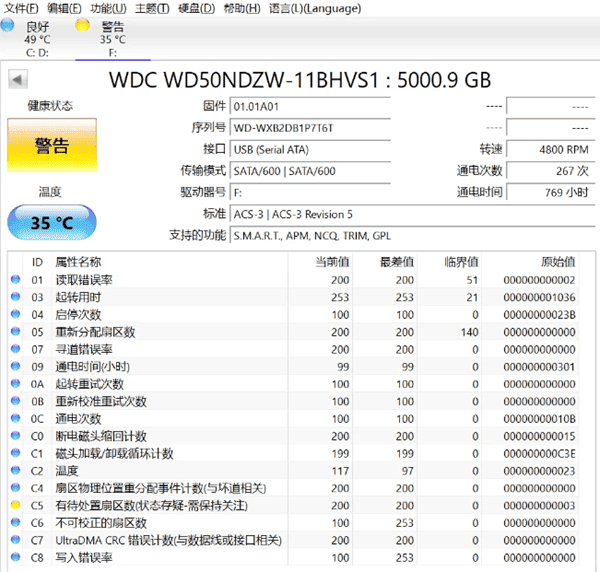The width and height of the screenshot is (600, 572).
Task: Click the ID column header
Action: pyautogui.click(x=37, y=262)
